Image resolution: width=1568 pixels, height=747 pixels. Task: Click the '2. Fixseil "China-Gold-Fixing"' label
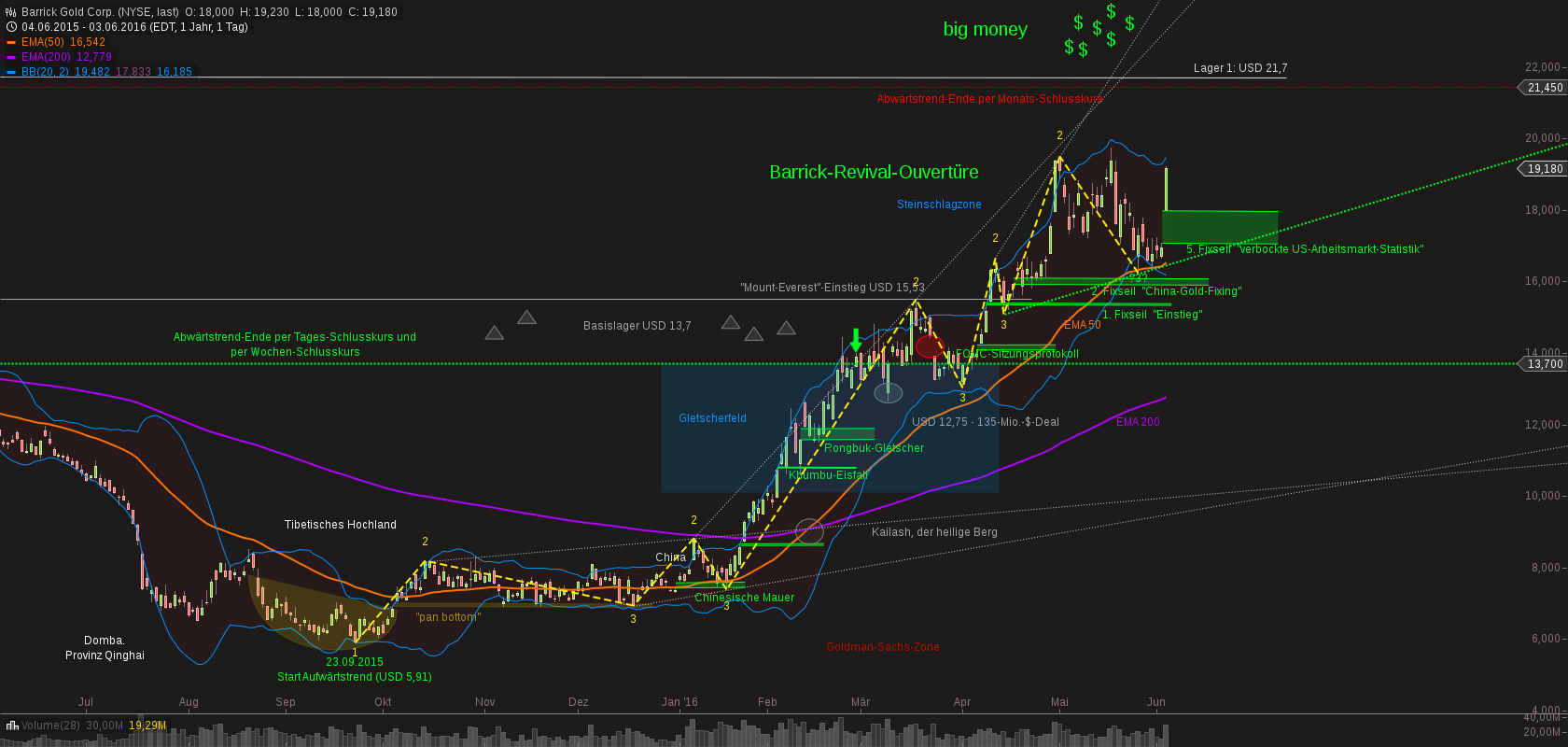(1166, 291)
